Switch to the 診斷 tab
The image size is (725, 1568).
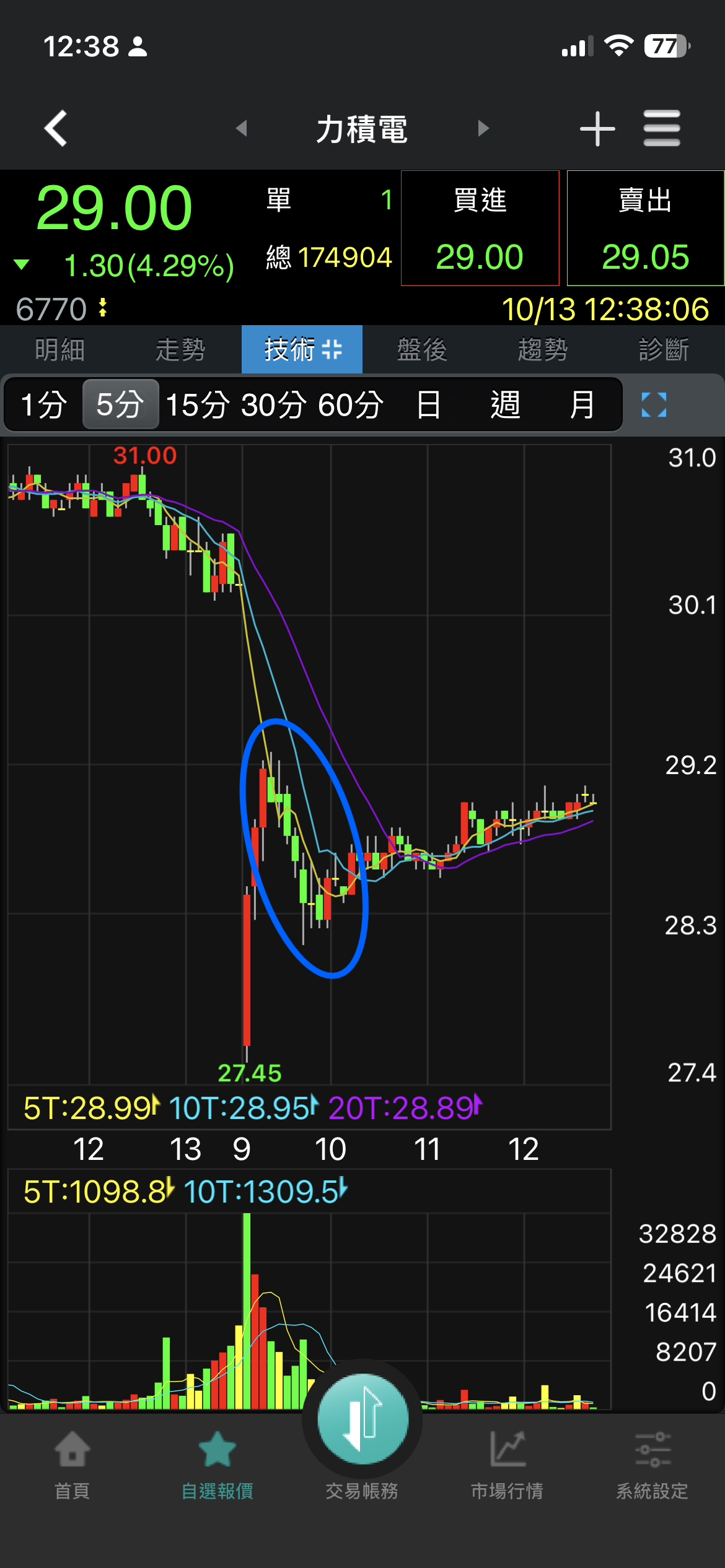(664, 349)
